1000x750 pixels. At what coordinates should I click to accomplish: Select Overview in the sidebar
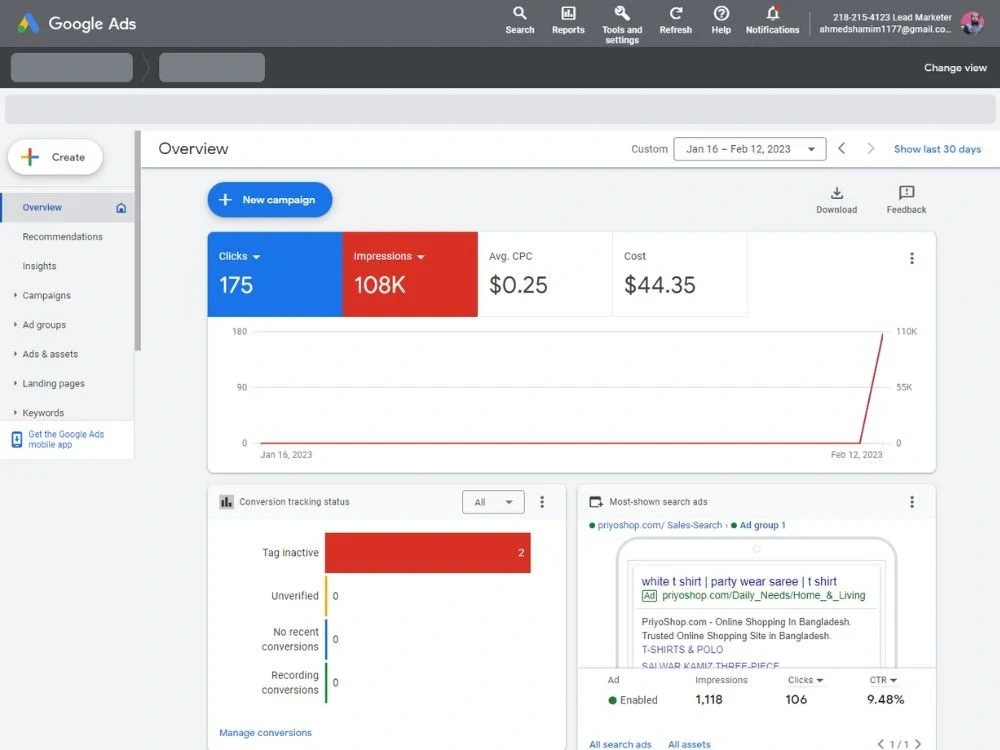click(67, 208)
